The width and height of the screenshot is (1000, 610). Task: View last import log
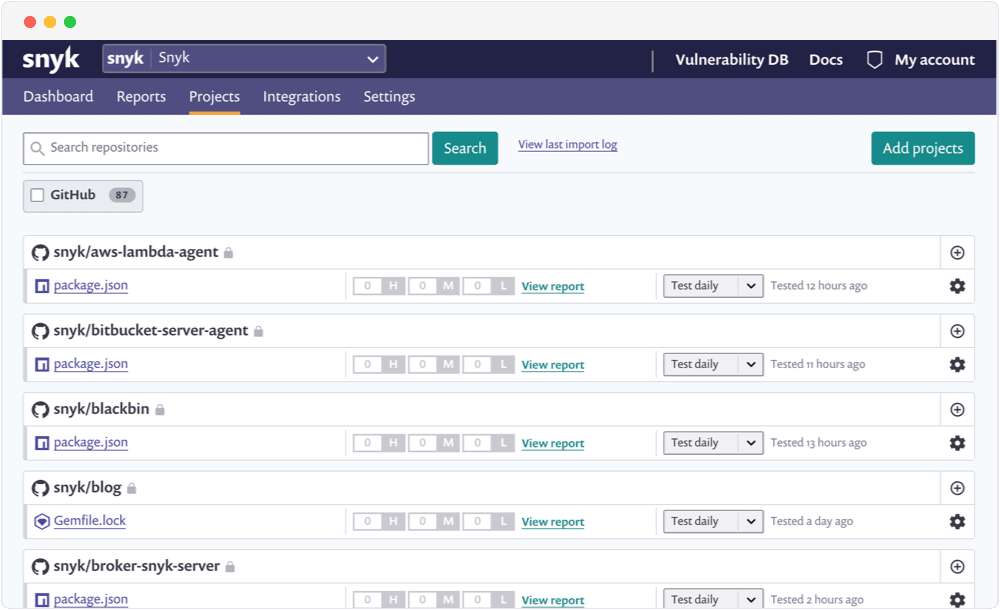pyautogui.click(x=568, y=144)
